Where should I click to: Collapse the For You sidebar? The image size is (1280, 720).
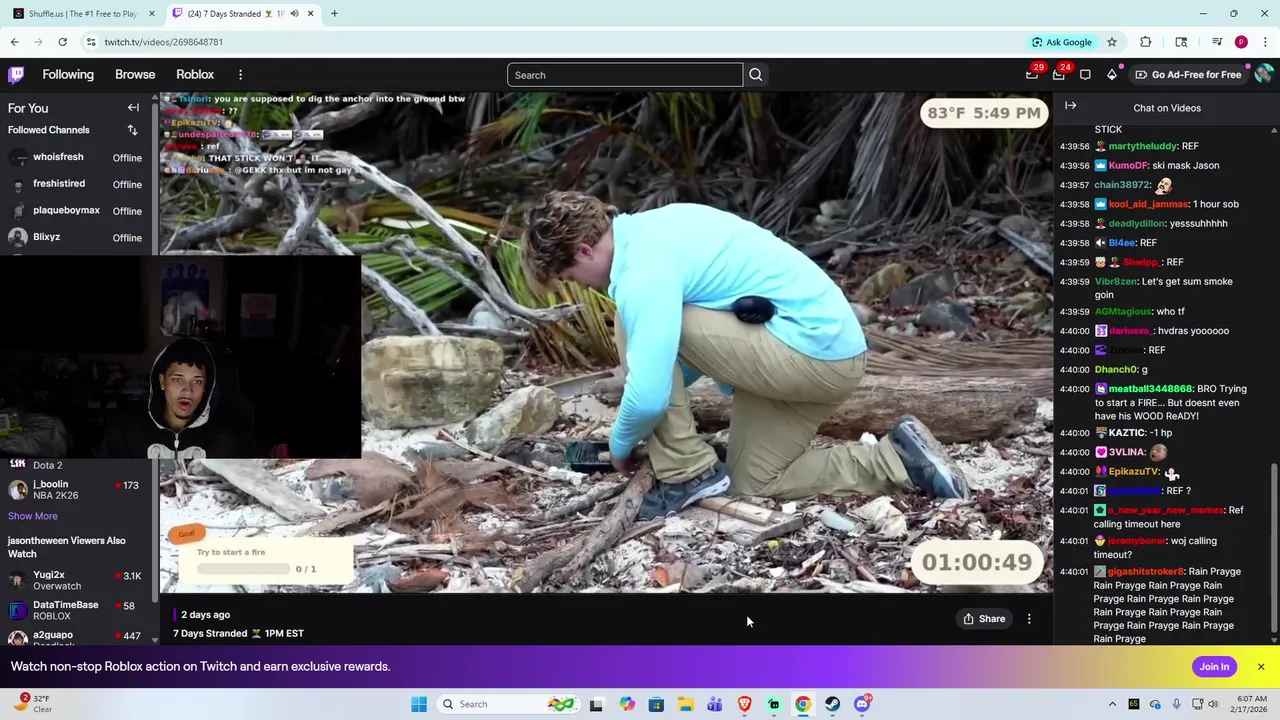tap(133, 108)
